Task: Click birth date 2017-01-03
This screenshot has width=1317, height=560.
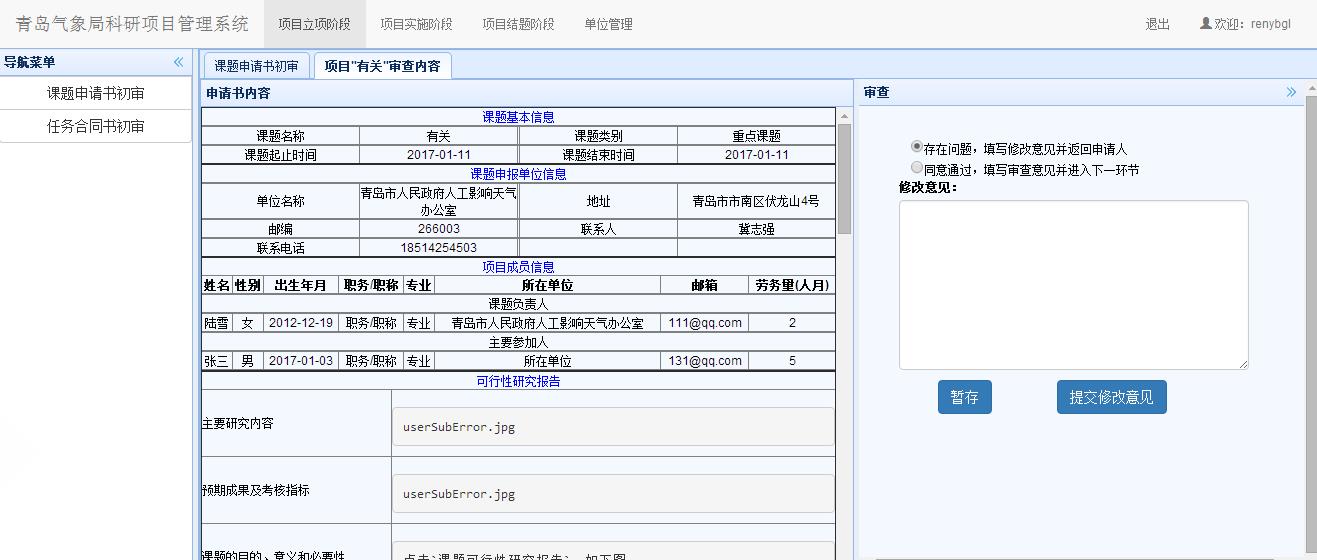Action: tap(301, 361)
